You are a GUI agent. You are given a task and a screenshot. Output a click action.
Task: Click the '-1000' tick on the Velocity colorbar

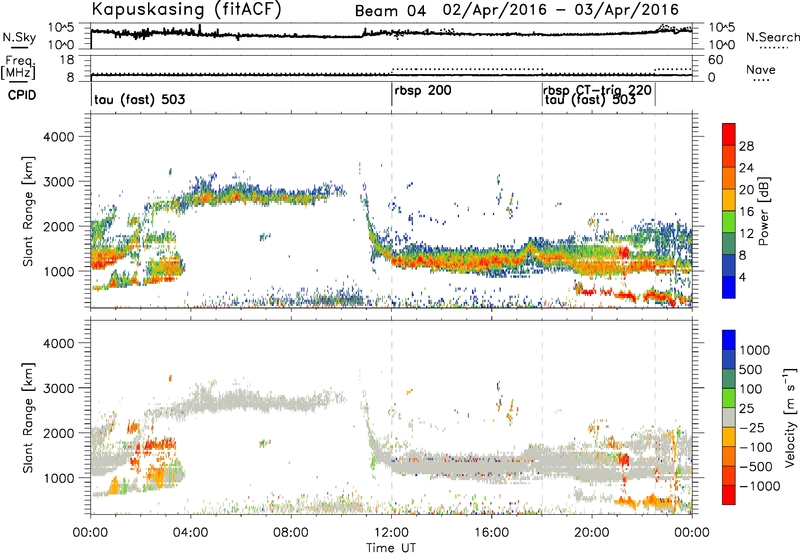pos(759,486)
